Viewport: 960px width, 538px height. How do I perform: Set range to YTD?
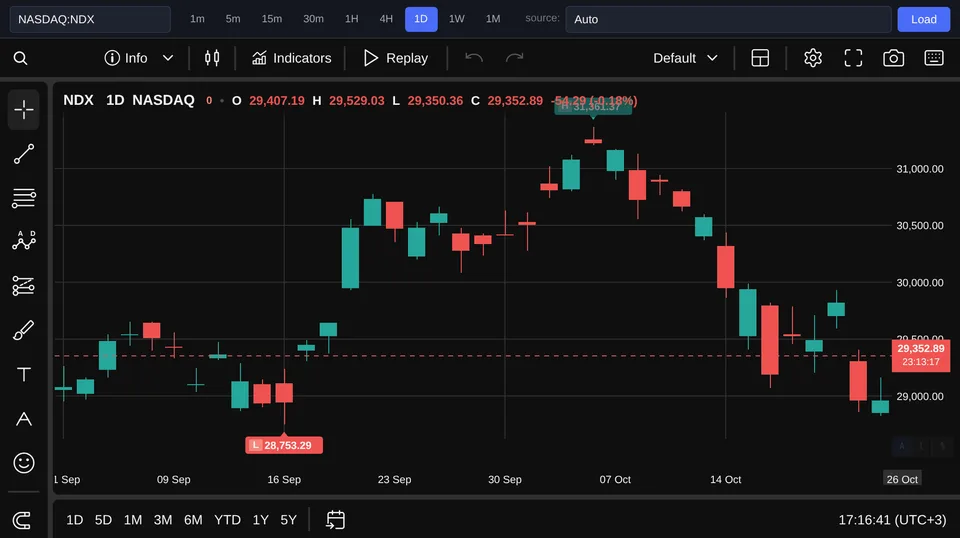click(227, 520)
